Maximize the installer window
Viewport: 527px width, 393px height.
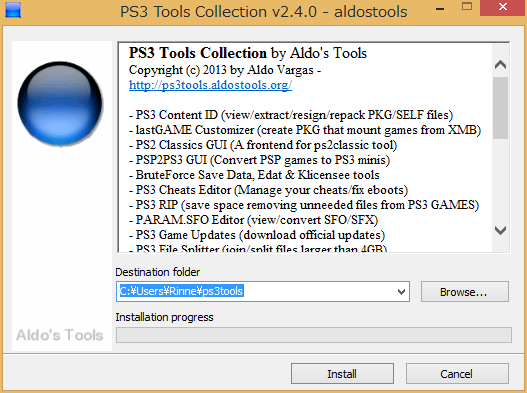(467, 7)
